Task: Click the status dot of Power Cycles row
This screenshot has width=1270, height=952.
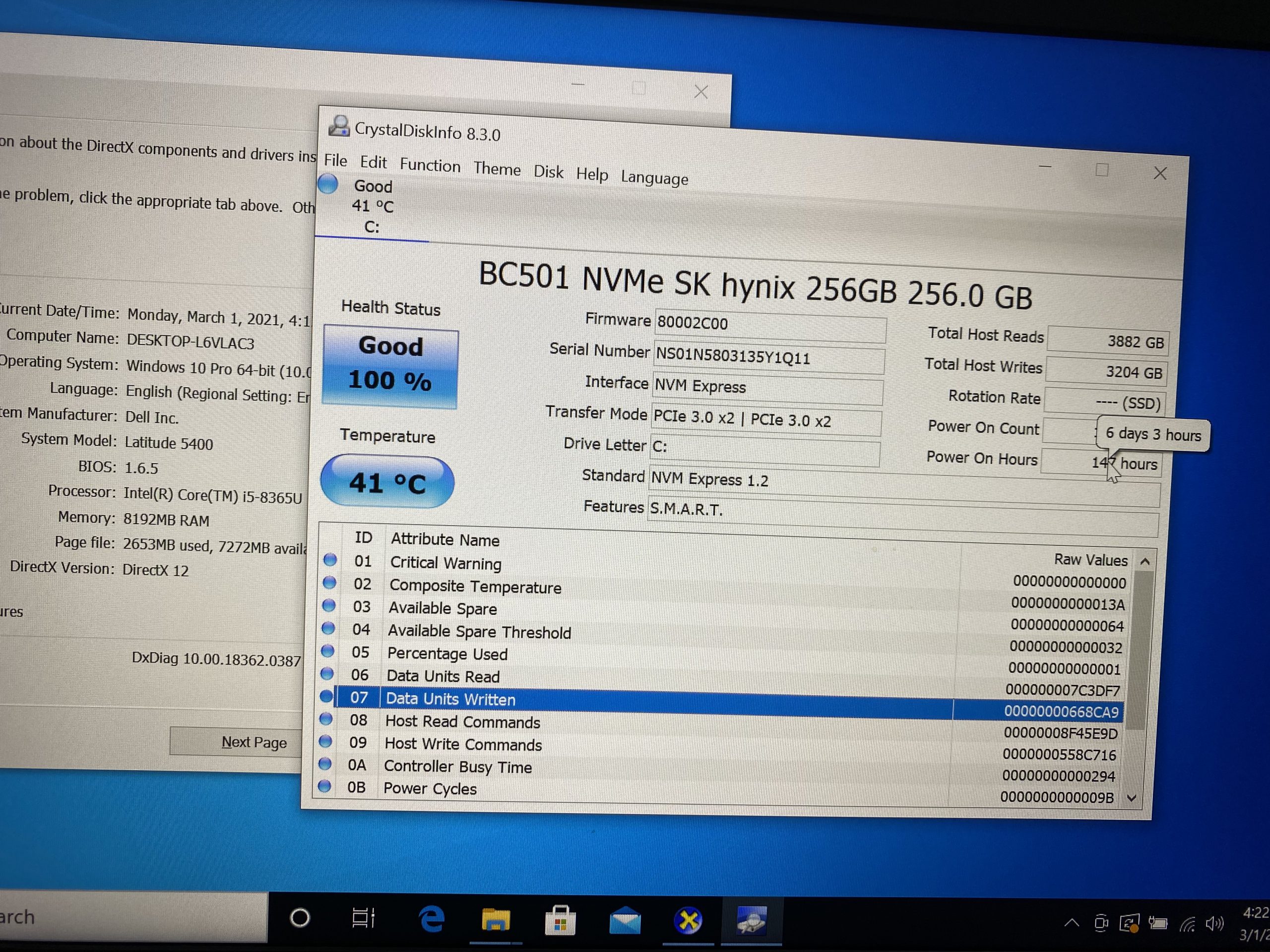Action: click(324, 786)
